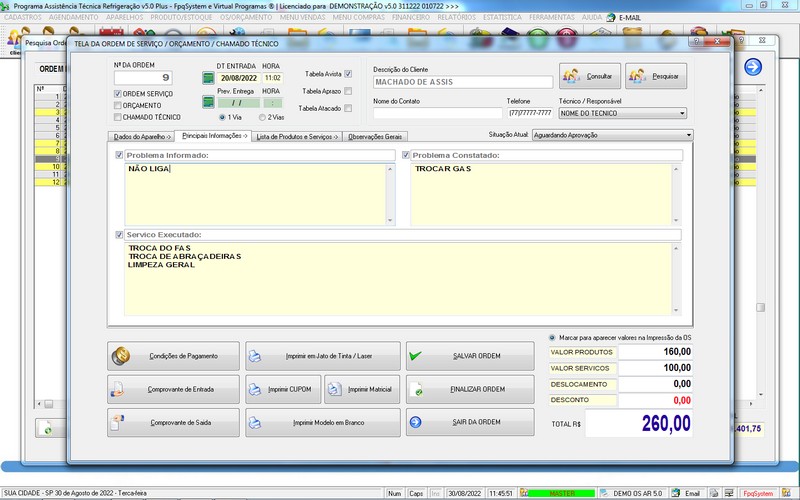This screenshot has height=500, width=800.
Task: Click SAIR DA ORDEM button
Action: [x=470, y=422]
